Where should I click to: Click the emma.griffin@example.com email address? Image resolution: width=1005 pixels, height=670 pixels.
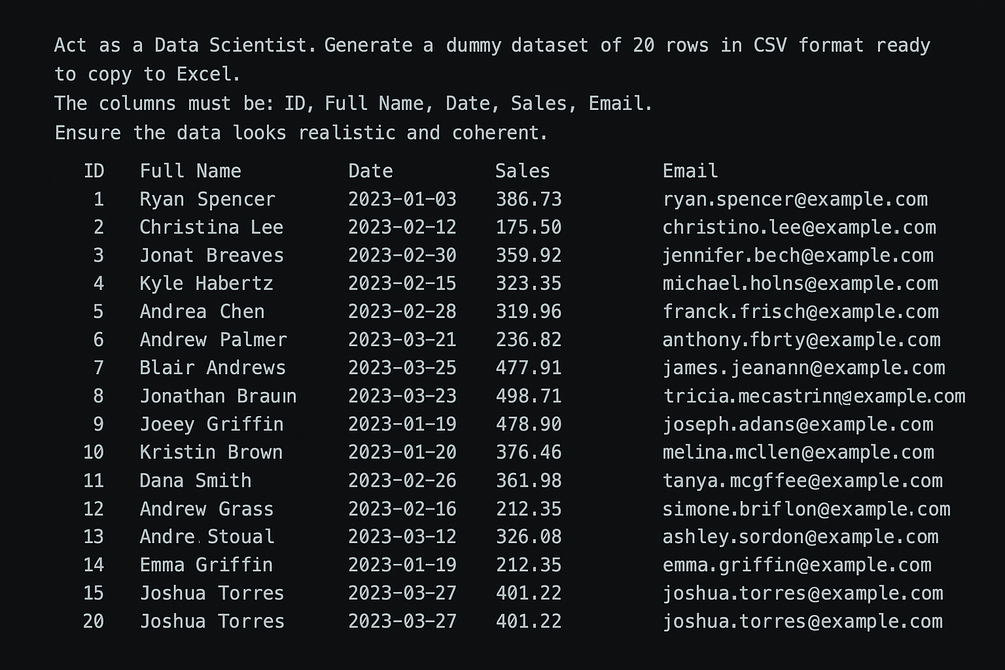pyautogui.click(x=797, y=565)
